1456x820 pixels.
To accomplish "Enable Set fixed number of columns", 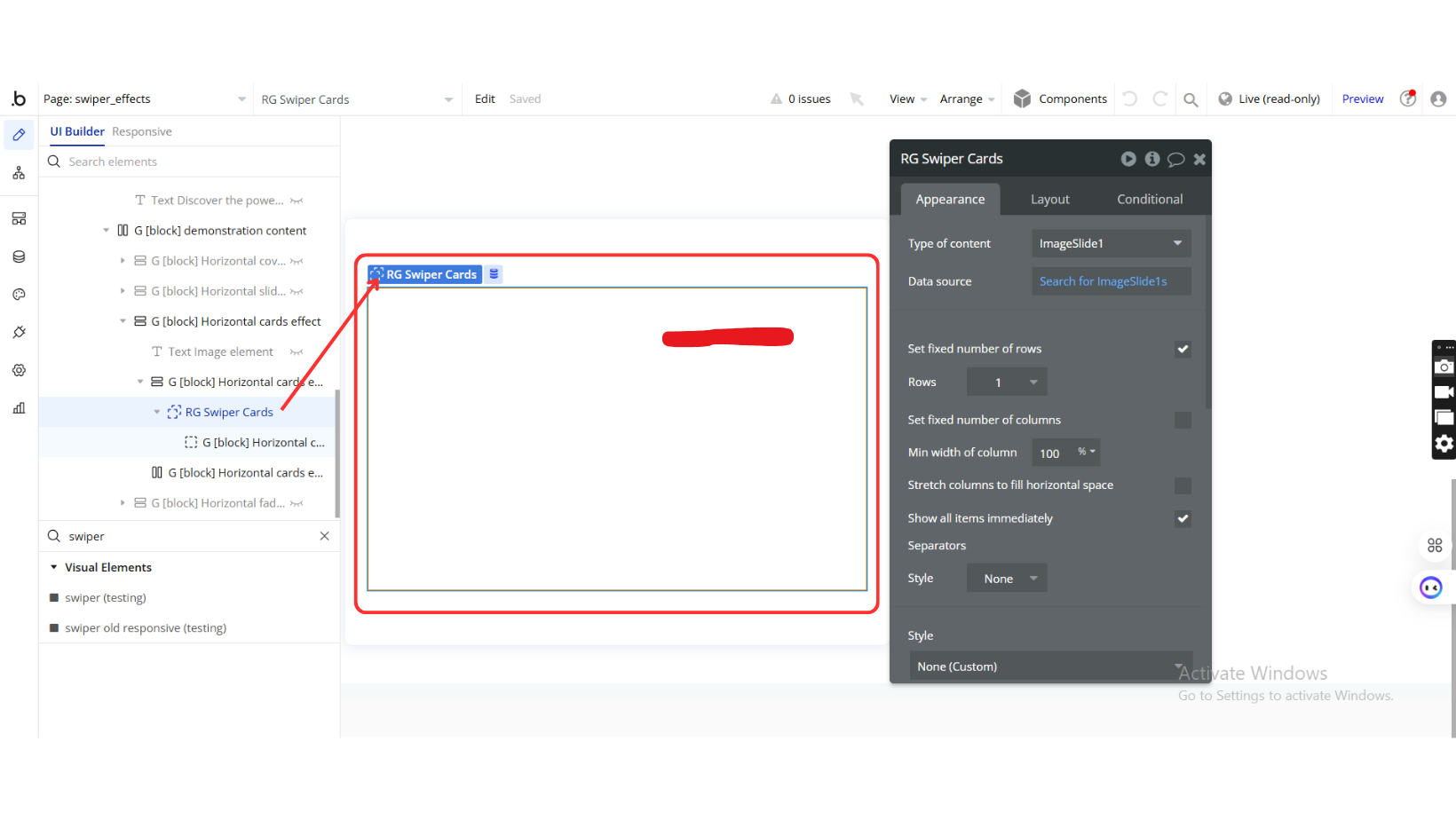I will [x=1183, y=420].
